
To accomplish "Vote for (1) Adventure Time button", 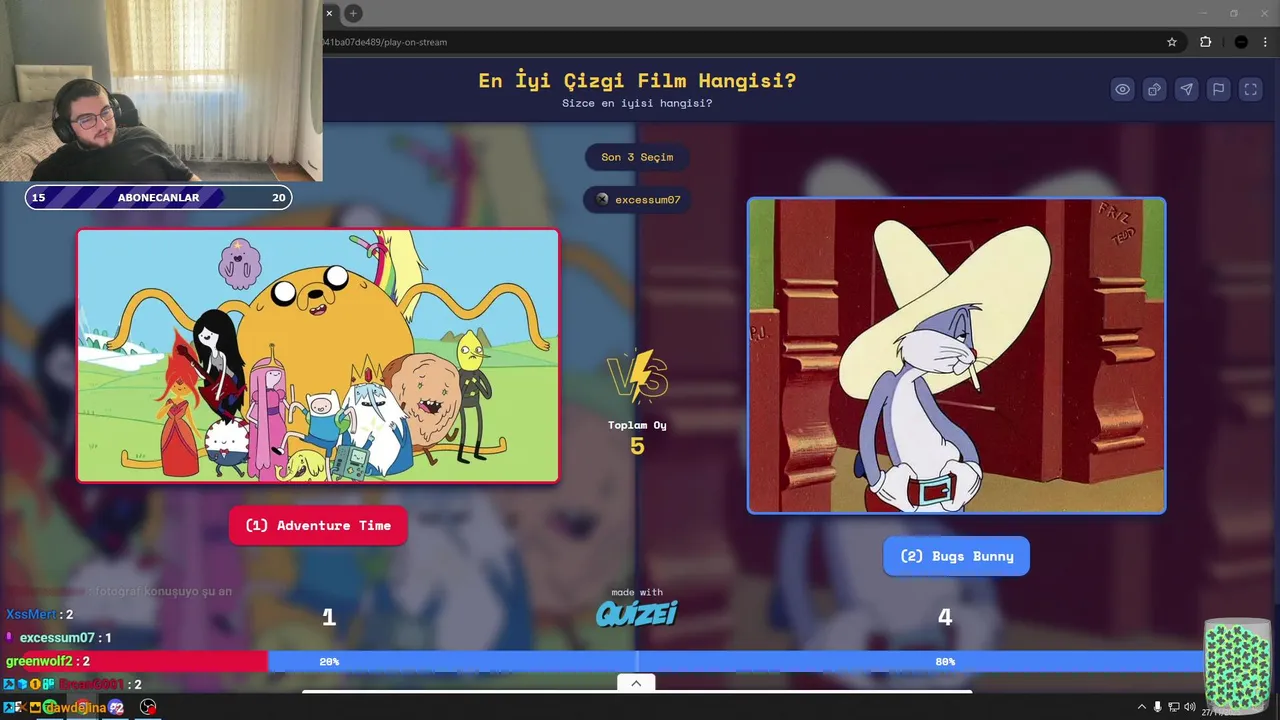I will click(x=318, y=525).
